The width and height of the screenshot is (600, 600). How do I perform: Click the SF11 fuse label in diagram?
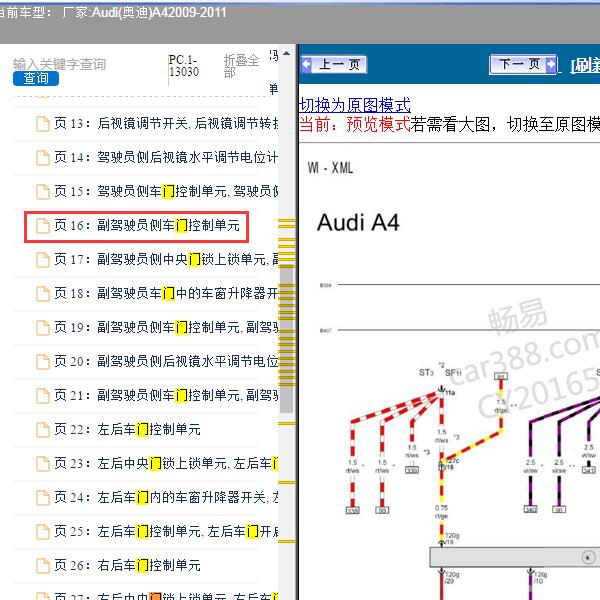pyautogui.click(x=453, y=372)
